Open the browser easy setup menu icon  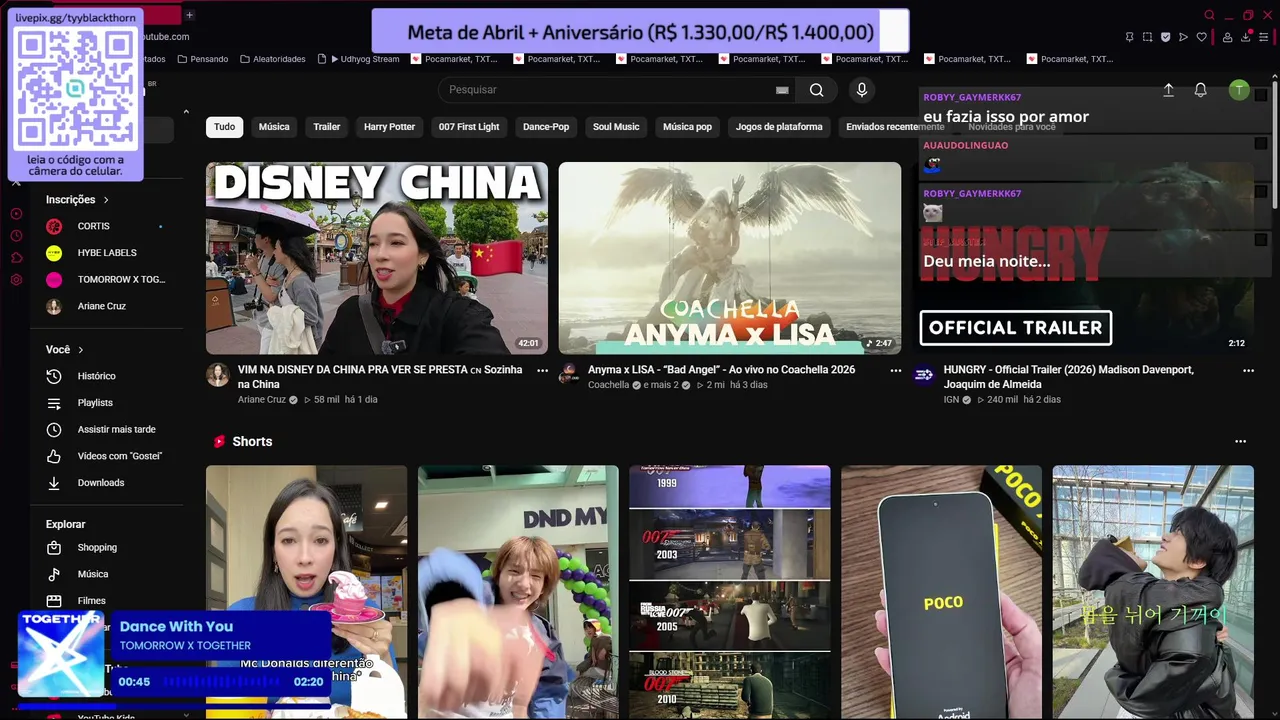point(1265,37)
